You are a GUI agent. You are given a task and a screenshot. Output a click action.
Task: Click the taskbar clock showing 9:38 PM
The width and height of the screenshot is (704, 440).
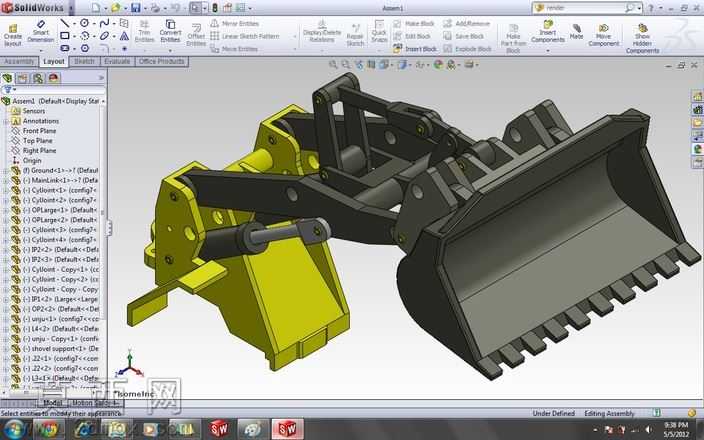[x=676, y=429]
